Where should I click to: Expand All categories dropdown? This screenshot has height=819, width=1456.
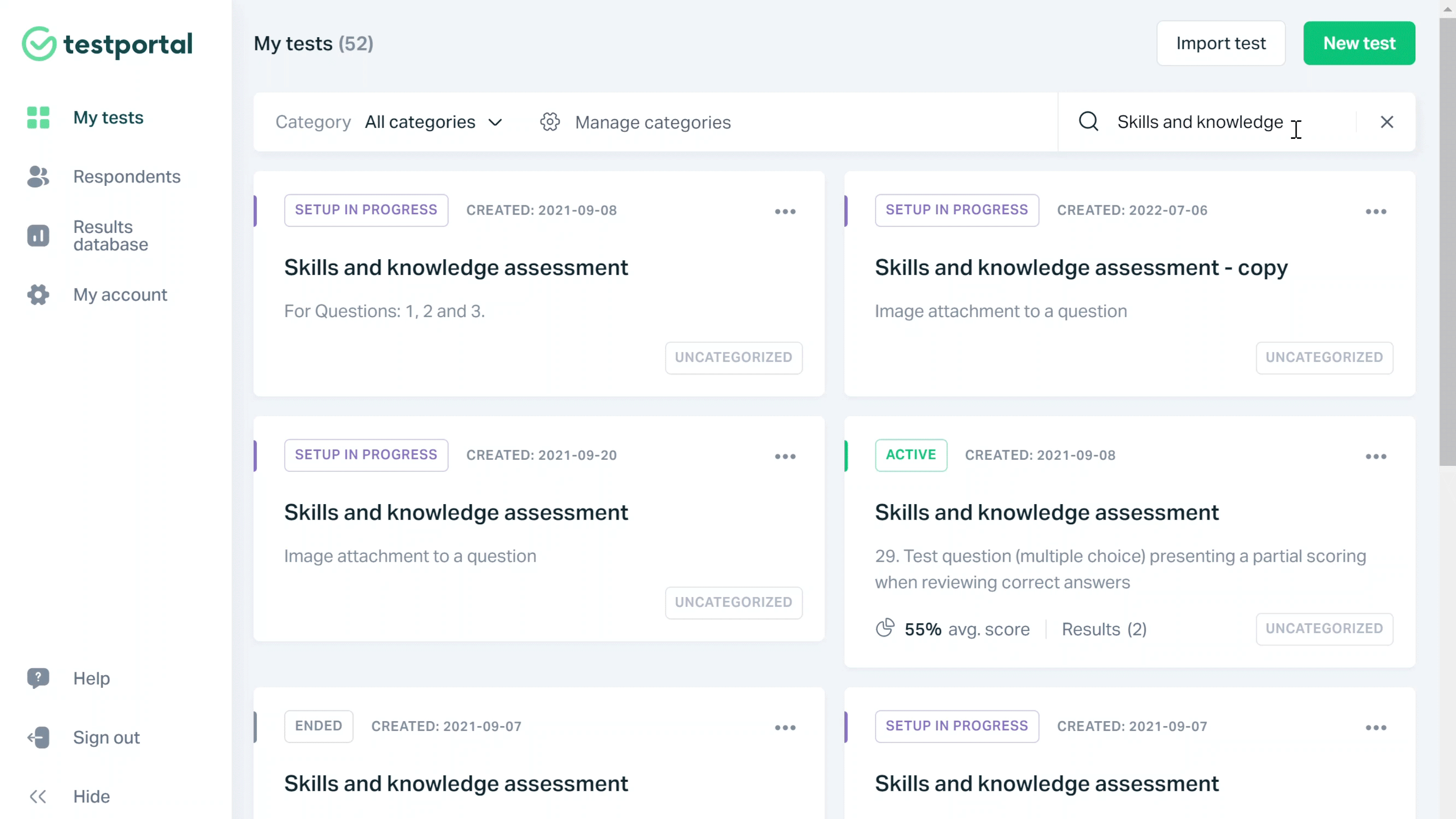pyautogui.click(x=433, y=122)
